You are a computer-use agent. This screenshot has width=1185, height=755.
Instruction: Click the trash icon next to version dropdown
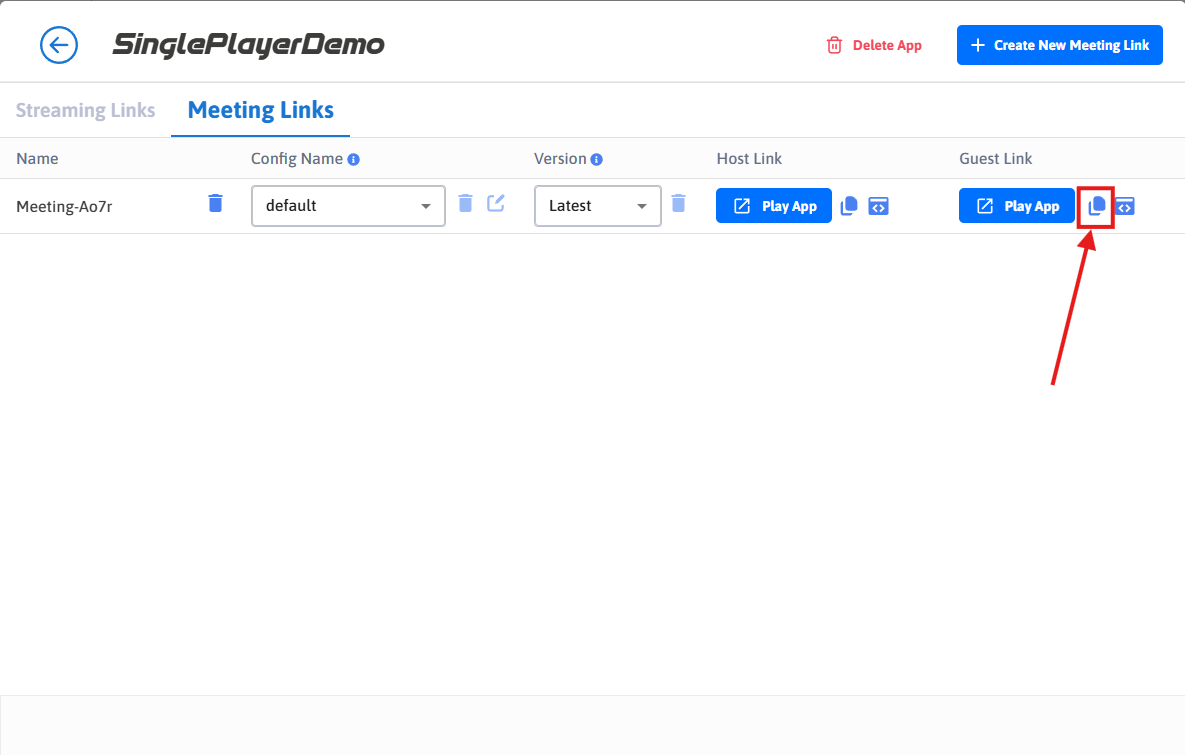[x=678, y=204]
